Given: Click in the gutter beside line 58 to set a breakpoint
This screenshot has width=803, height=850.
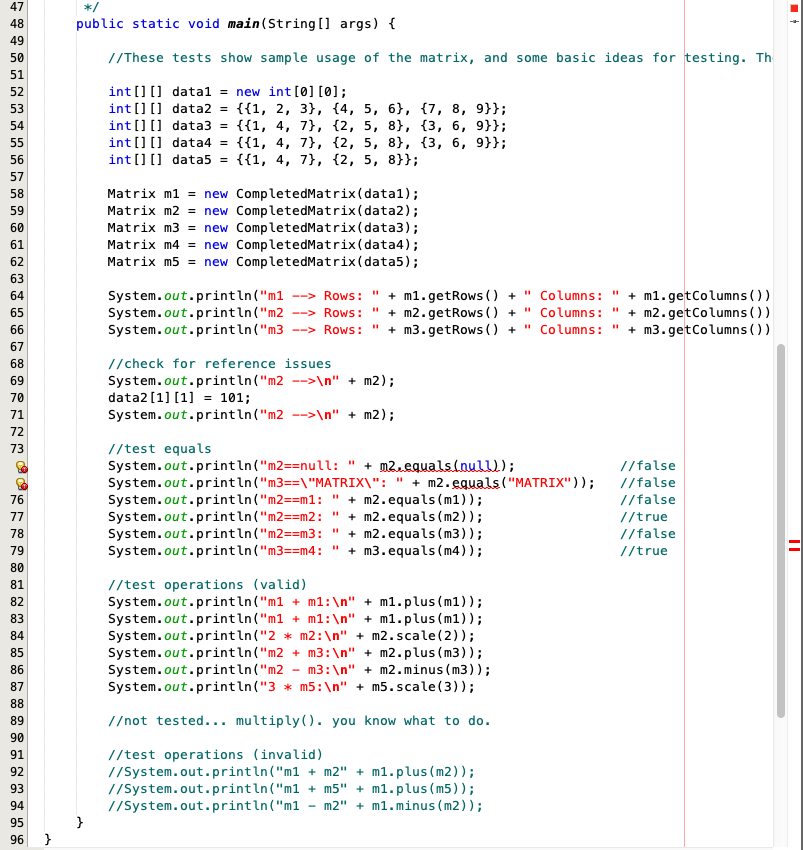Looking at the screenshot, I should pyautogui.click(x=22, y=193).
